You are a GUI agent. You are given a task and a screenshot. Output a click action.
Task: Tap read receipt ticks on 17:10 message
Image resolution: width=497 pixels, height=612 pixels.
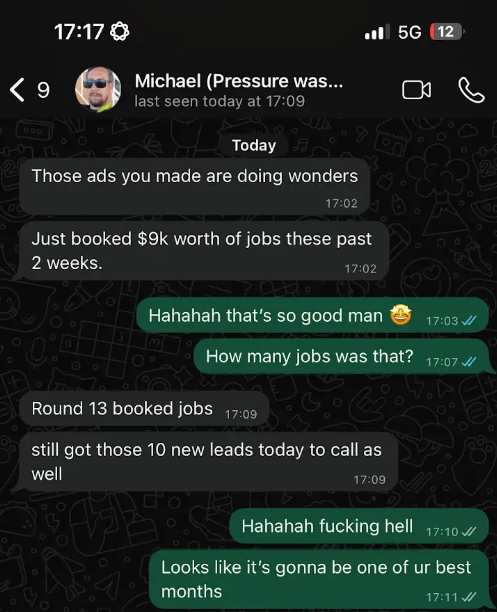click(x=469, y=532)
